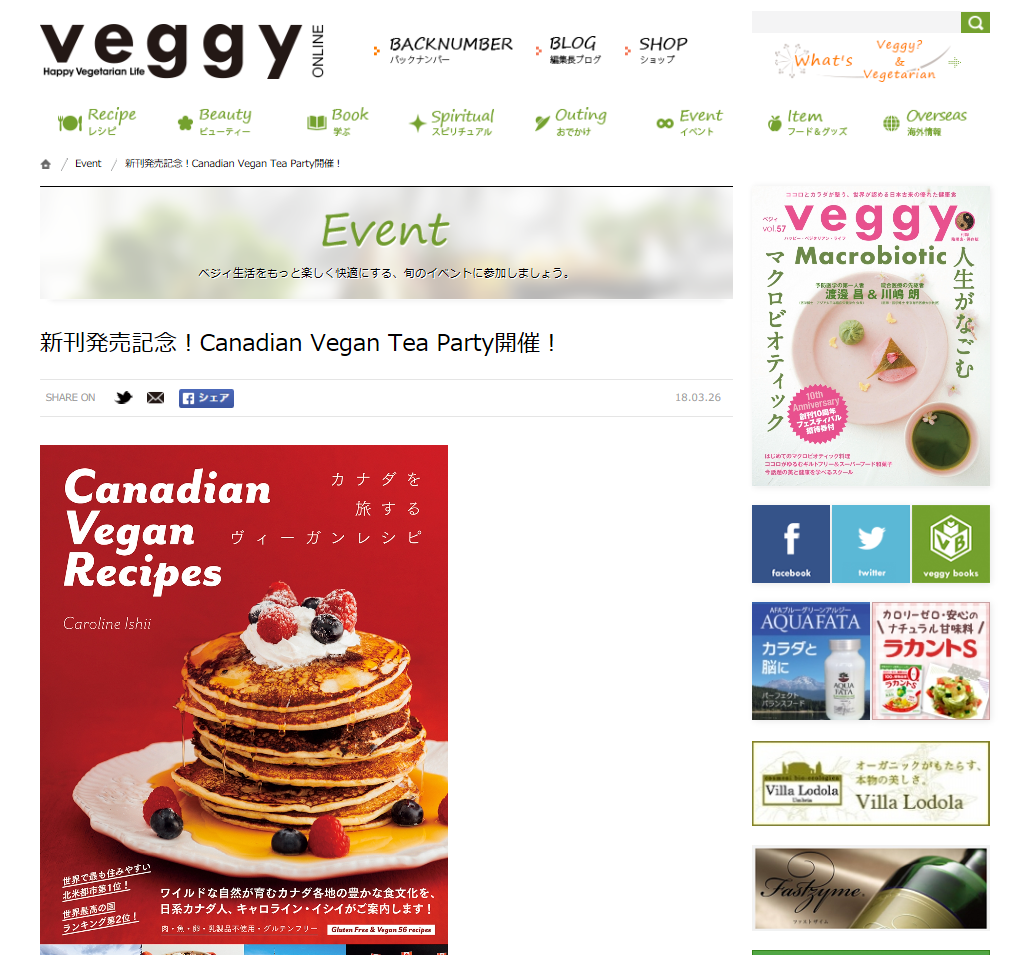Screen dimensions: 1016x955
Task: Click inside the search input field
Action: [x=856, y=23]
